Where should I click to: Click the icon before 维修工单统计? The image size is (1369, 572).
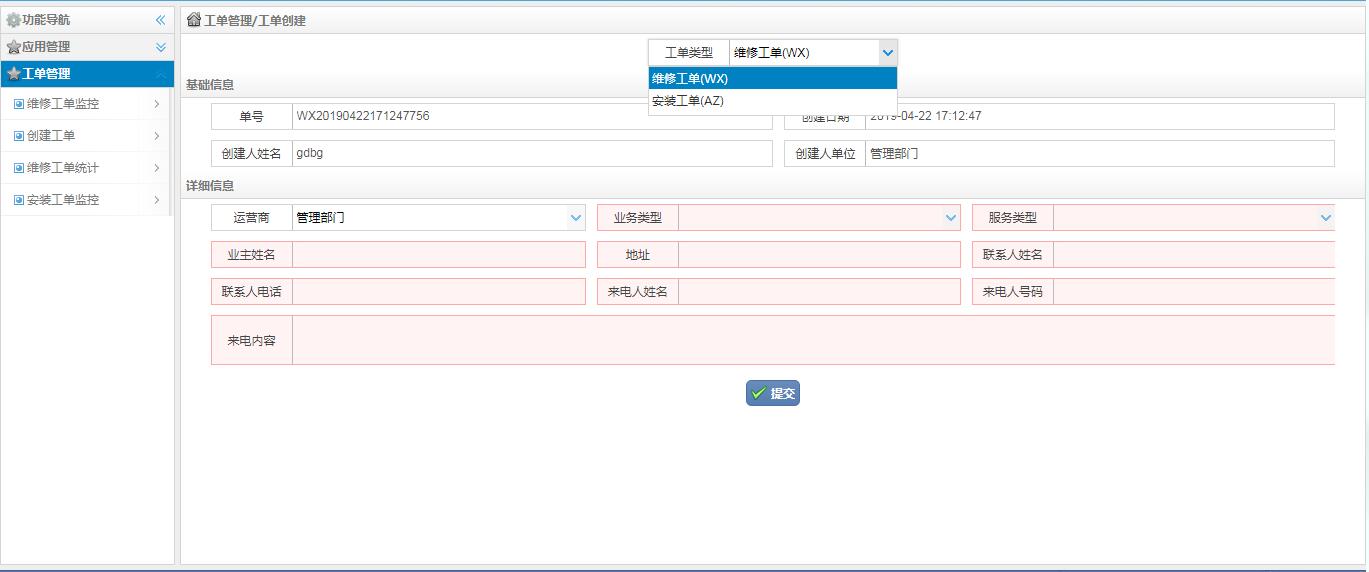point(18,168)
